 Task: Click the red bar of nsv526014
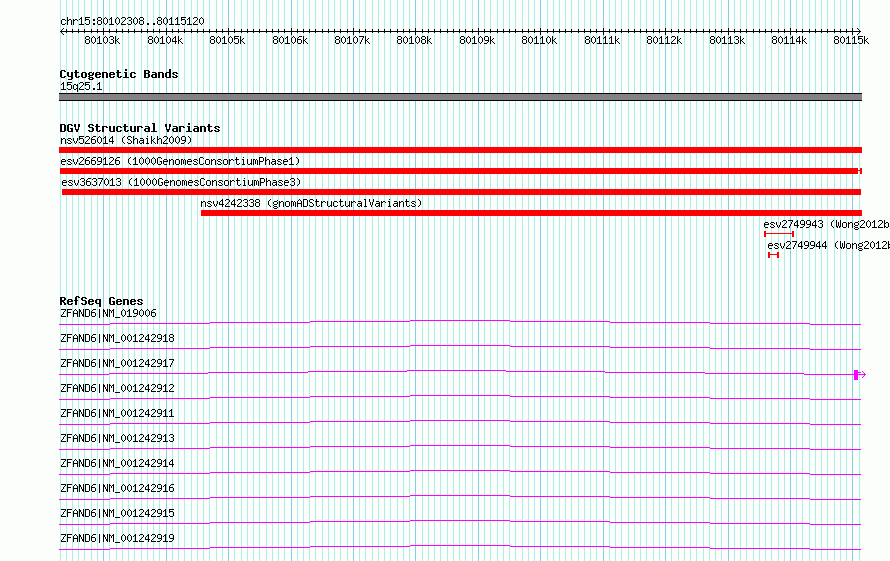tap(460, 150)
